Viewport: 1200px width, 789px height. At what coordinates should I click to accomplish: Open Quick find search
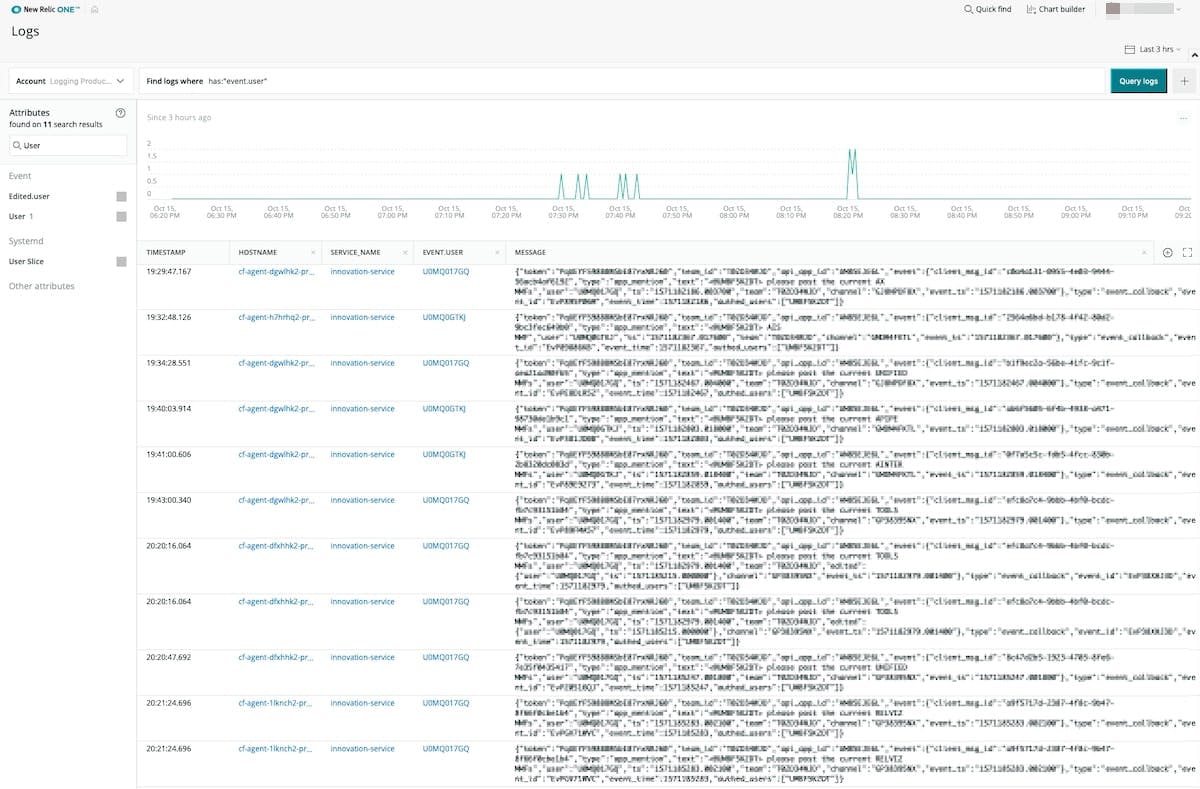[987, 9]
